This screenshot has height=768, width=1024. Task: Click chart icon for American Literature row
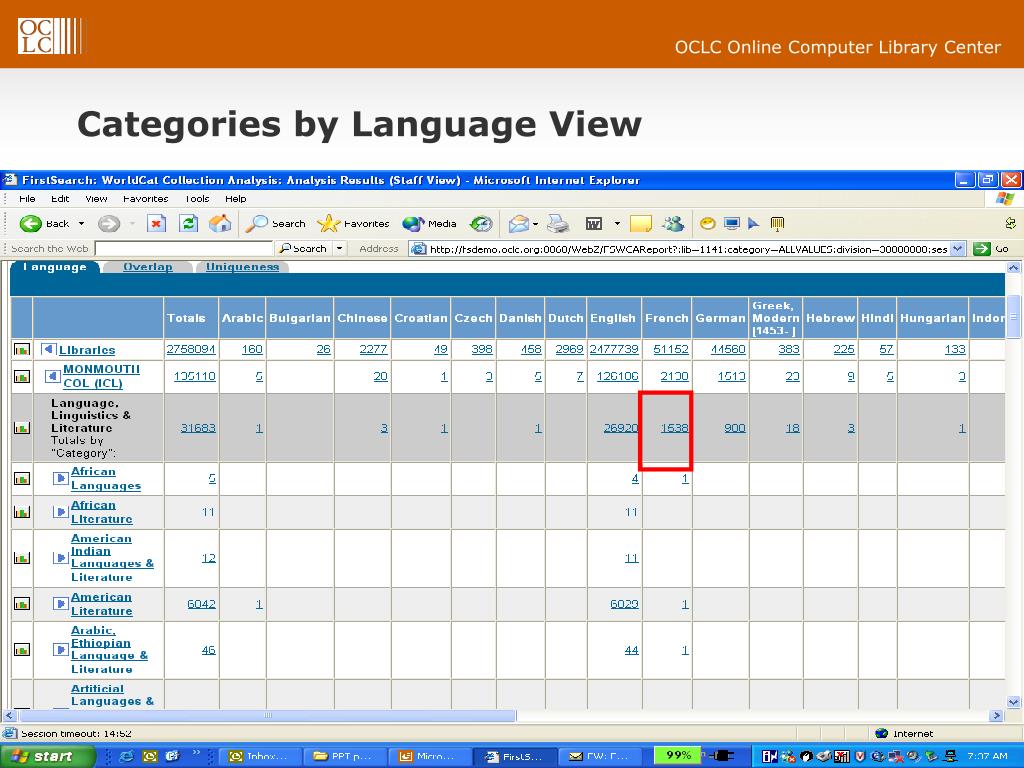point(22,604)
